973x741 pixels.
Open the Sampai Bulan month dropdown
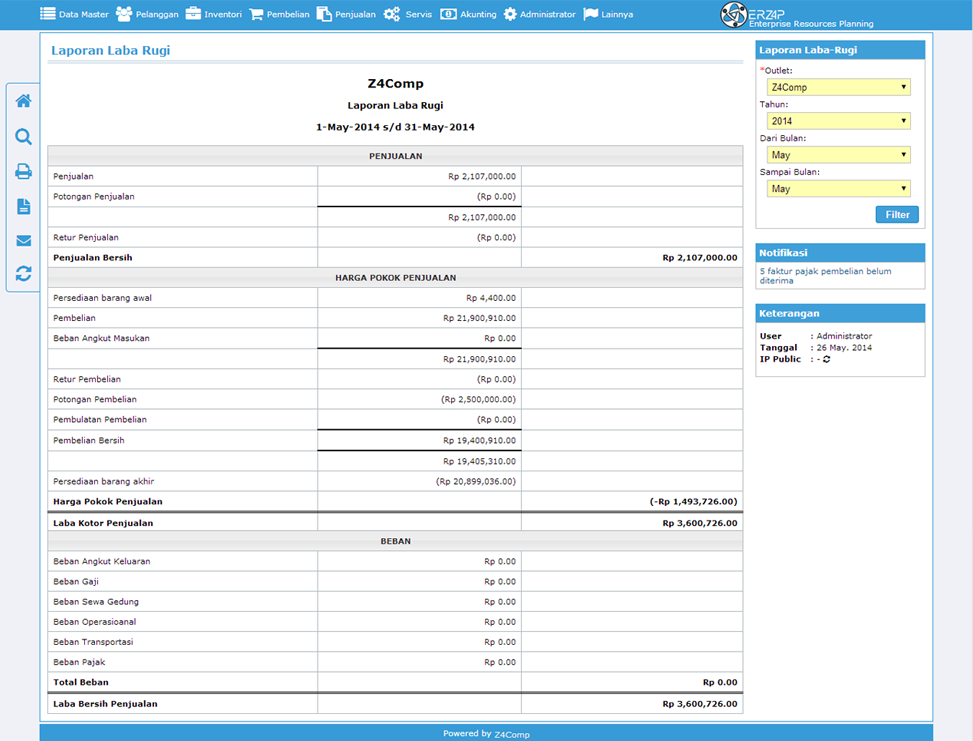tap(838, 189)
